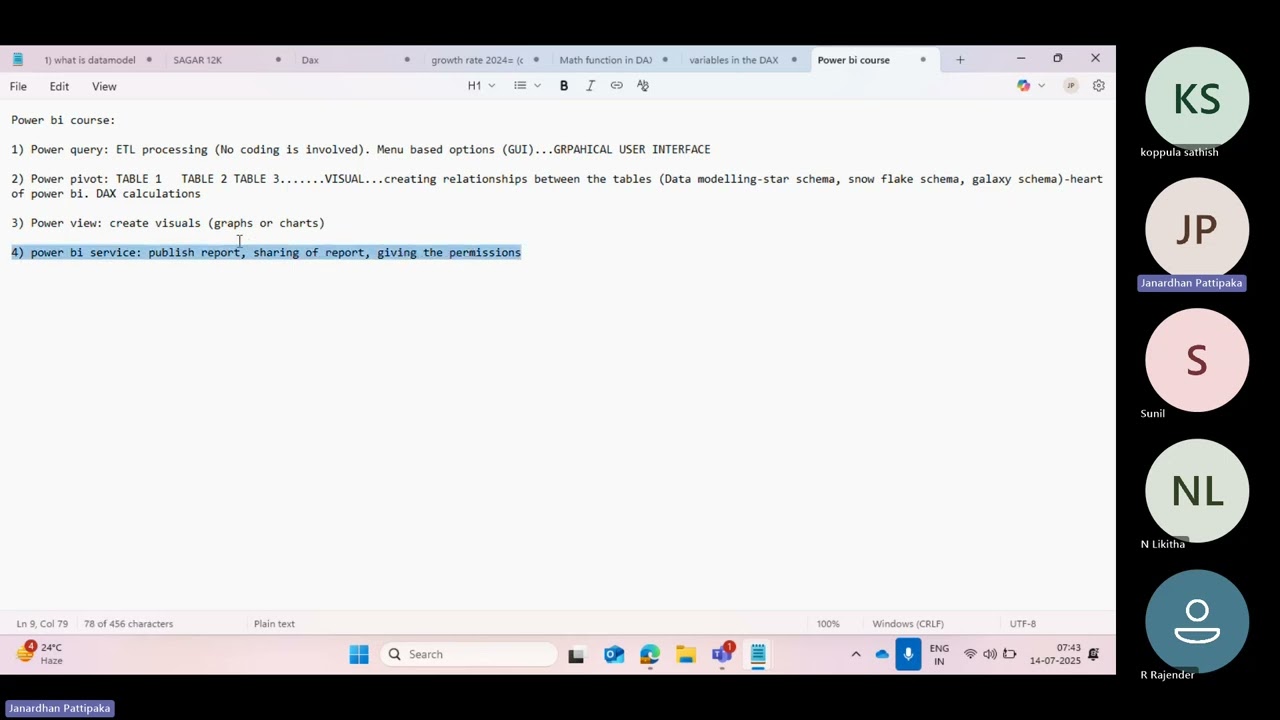Image resolution: width=1280 pixels, height=720 pixels.
Task: Open the File menu
Action: pos(18,87)
